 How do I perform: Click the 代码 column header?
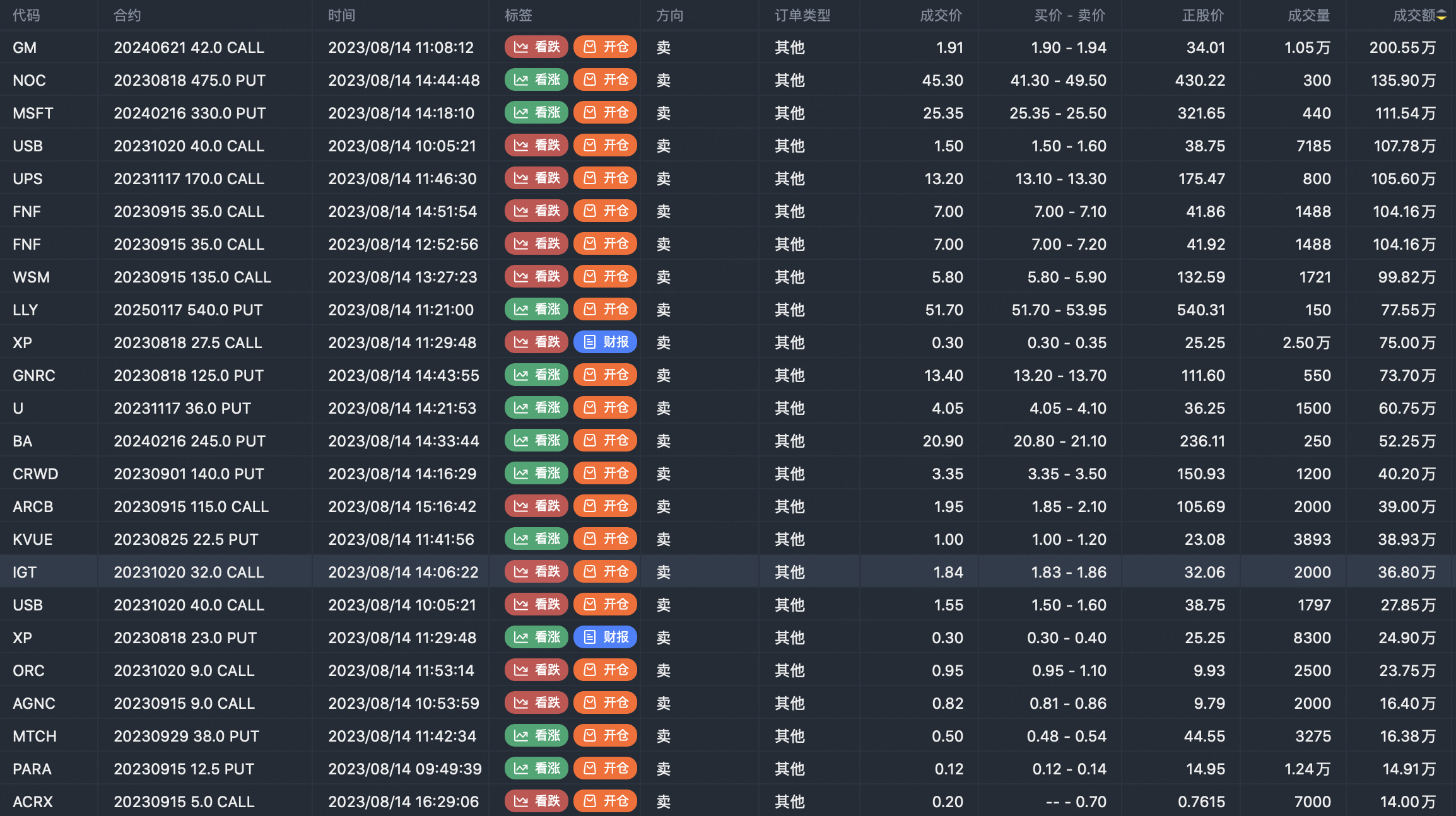26,16
